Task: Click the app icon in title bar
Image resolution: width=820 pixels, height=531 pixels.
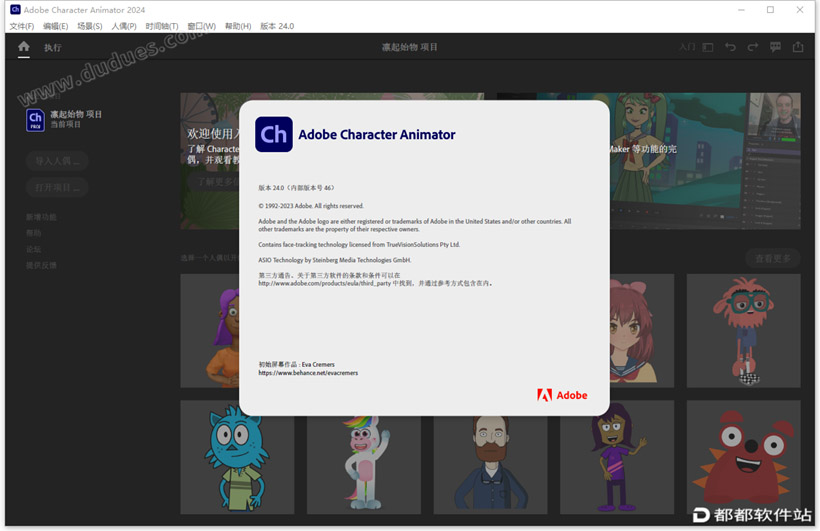Action: [x=15, y=9]
